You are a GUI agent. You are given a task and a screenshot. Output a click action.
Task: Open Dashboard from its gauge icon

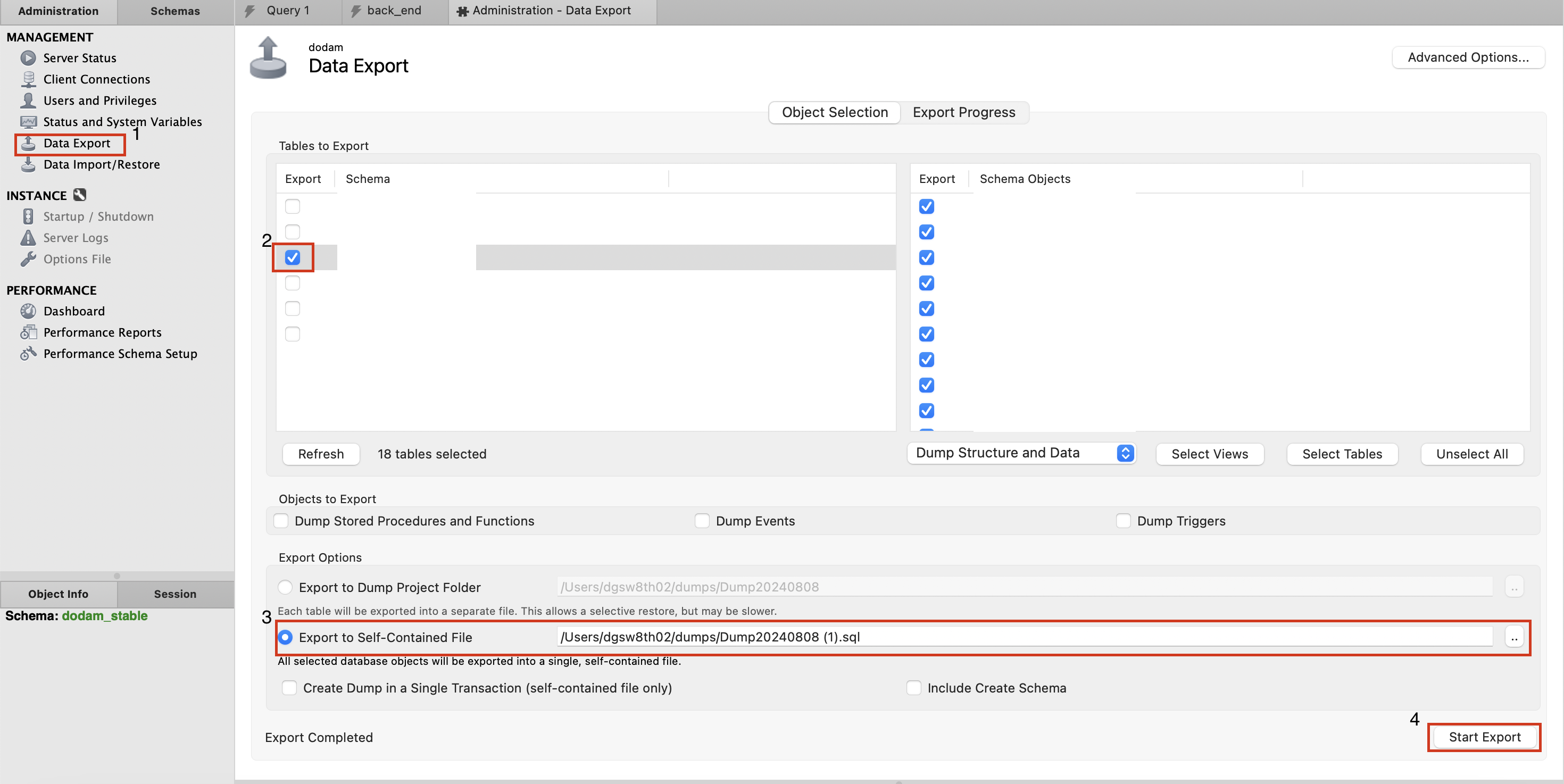28,311
